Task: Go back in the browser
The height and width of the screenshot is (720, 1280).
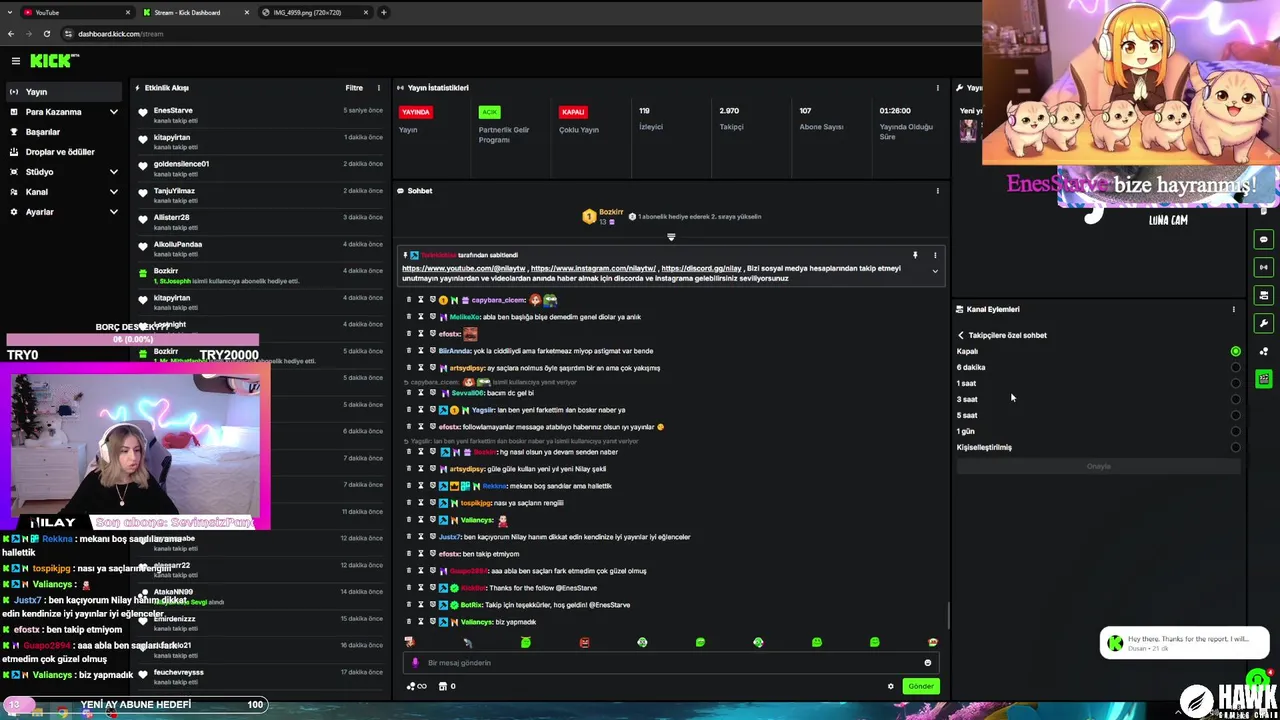Action: click(x=11, y=34)
